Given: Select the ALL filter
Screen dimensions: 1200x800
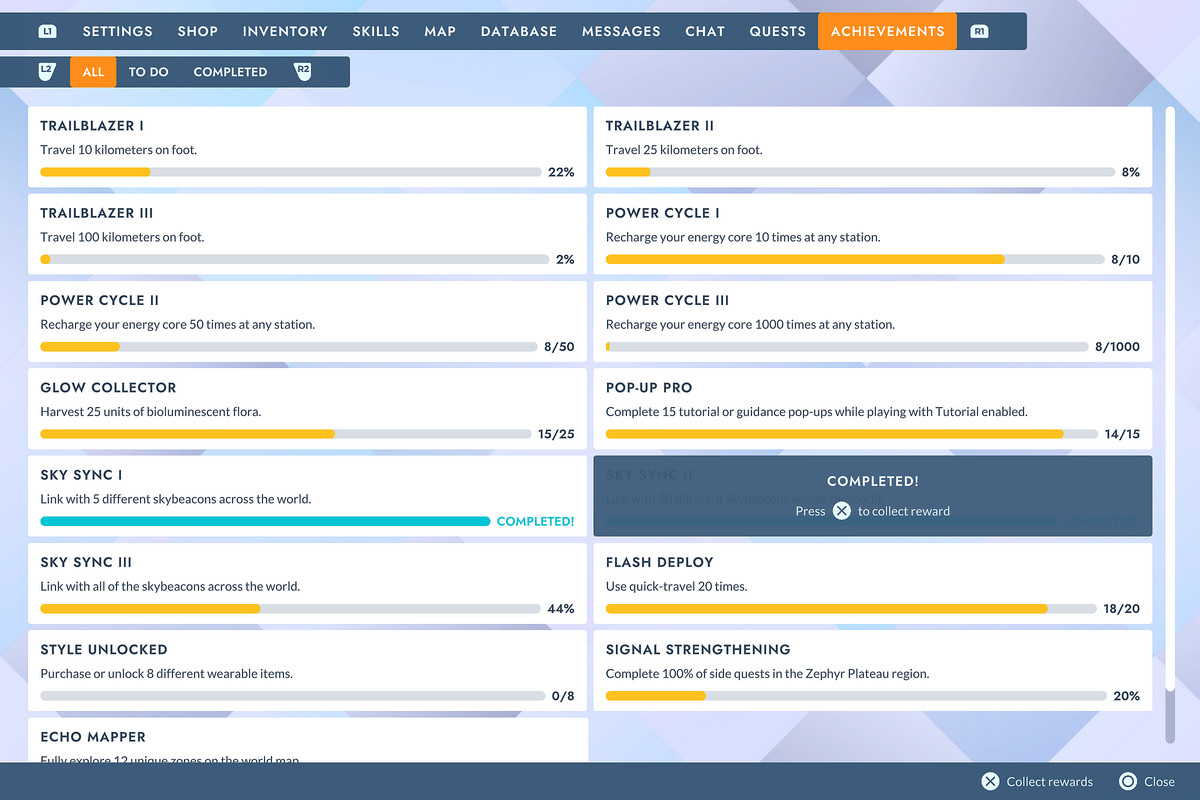Looking at the screenshot, I should coord(92,71).
